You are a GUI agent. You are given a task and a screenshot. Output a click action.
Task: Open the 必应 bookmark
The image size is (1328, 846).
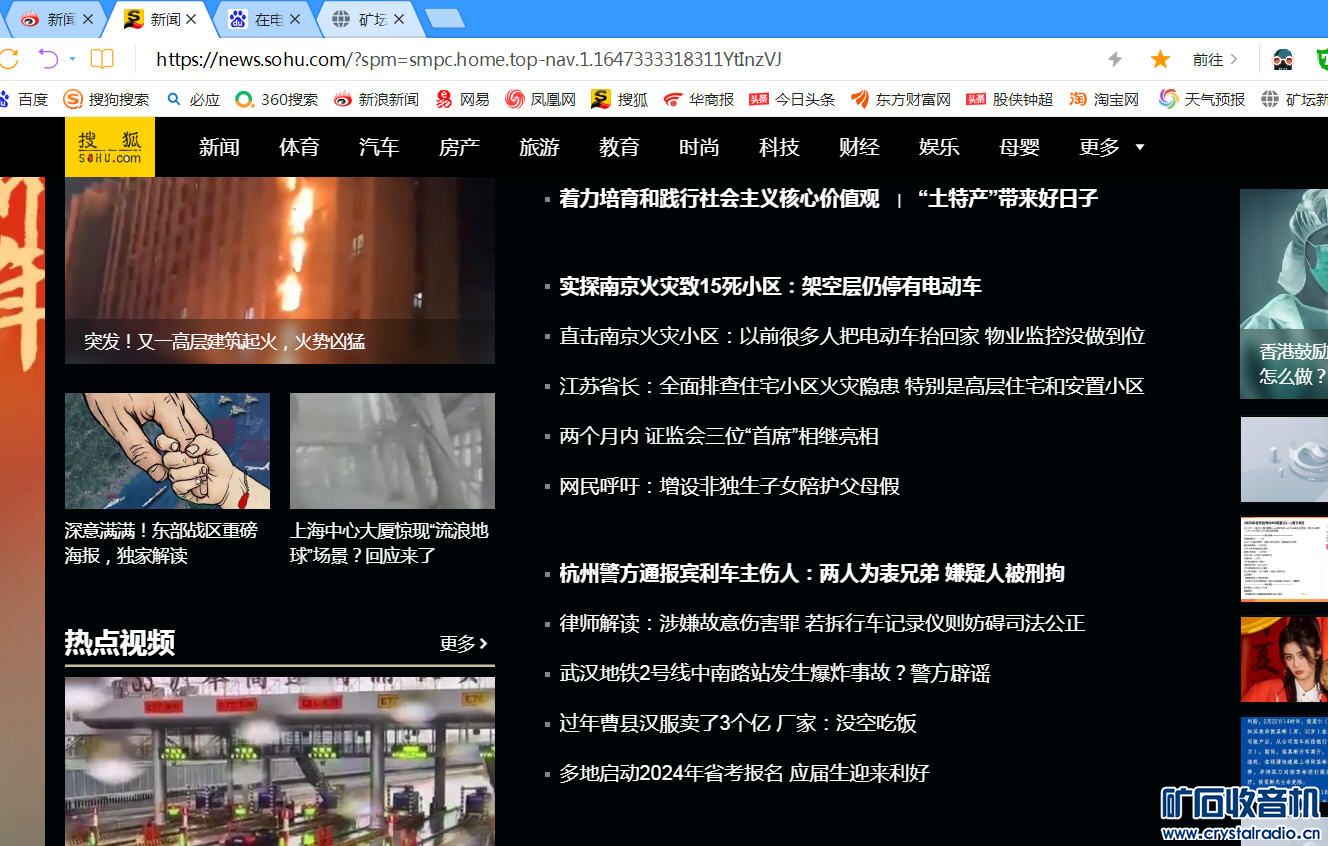(x=193, y=99)
